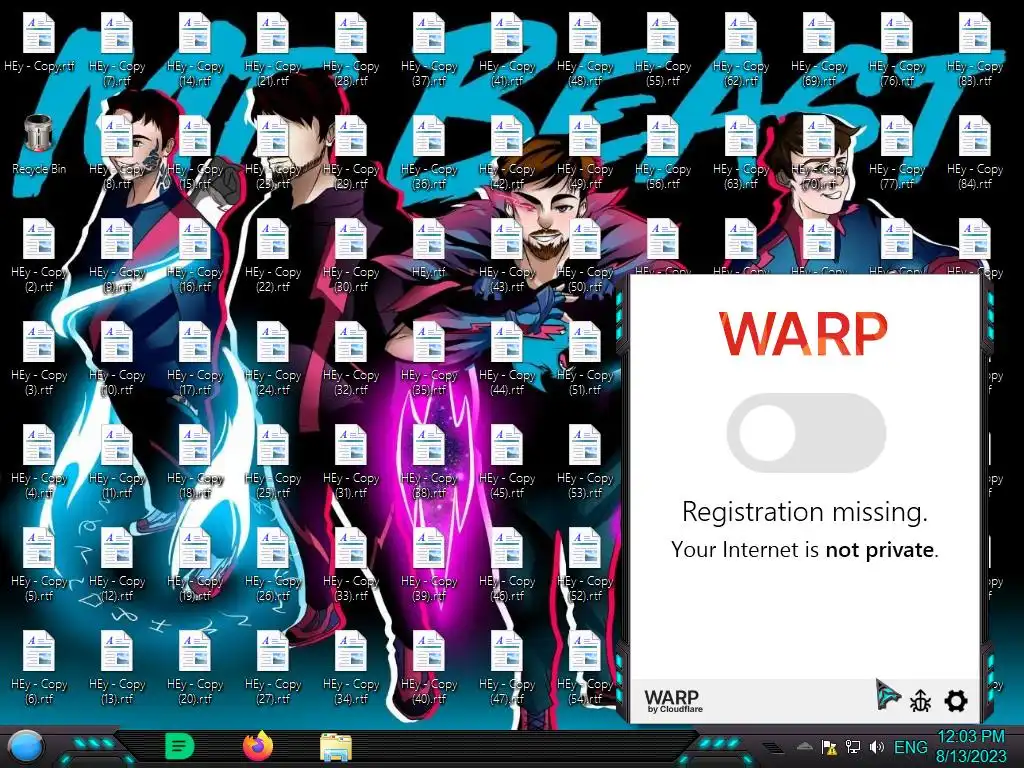The image size is (1024, 768).
Task: Select HEy - Copy (10).rtf file
Action: 117,358
